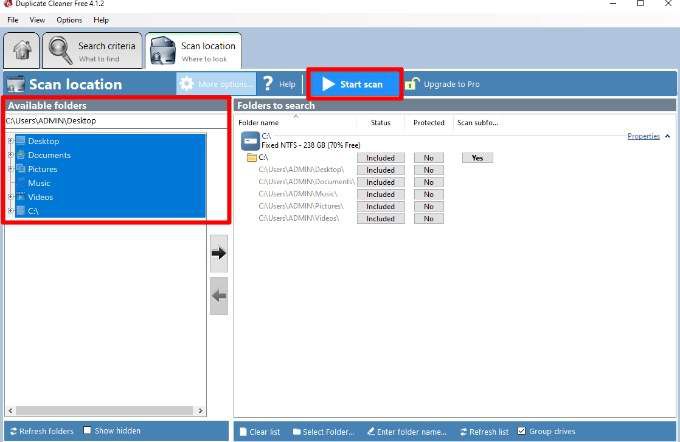The image size is (680, 442).
Task: Click the More options gear button
Action: pyautogui.click(x=216, y=84)
